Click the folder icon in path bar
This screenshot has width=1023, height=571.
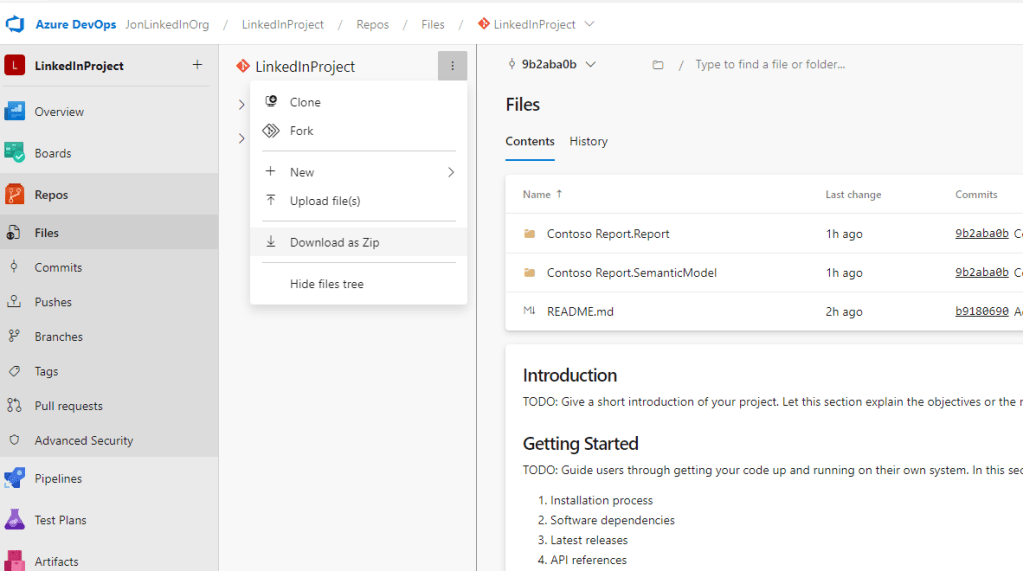point(658,65)
